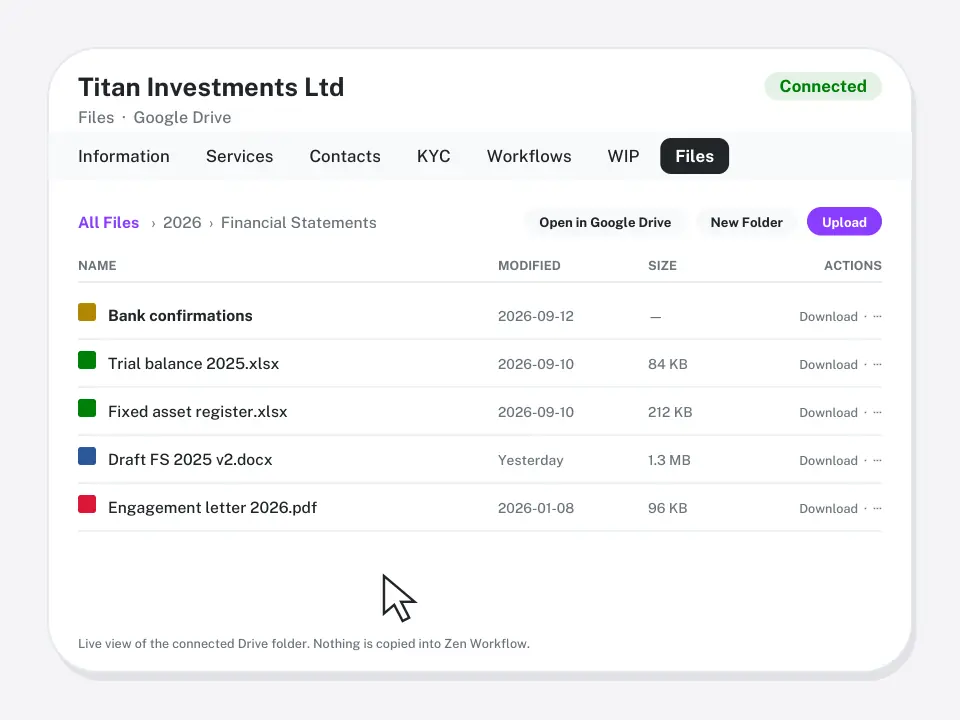960x720 pixels.
Task: Open more actions for Draft FS 2025 v2.docx
Action: 877,460
